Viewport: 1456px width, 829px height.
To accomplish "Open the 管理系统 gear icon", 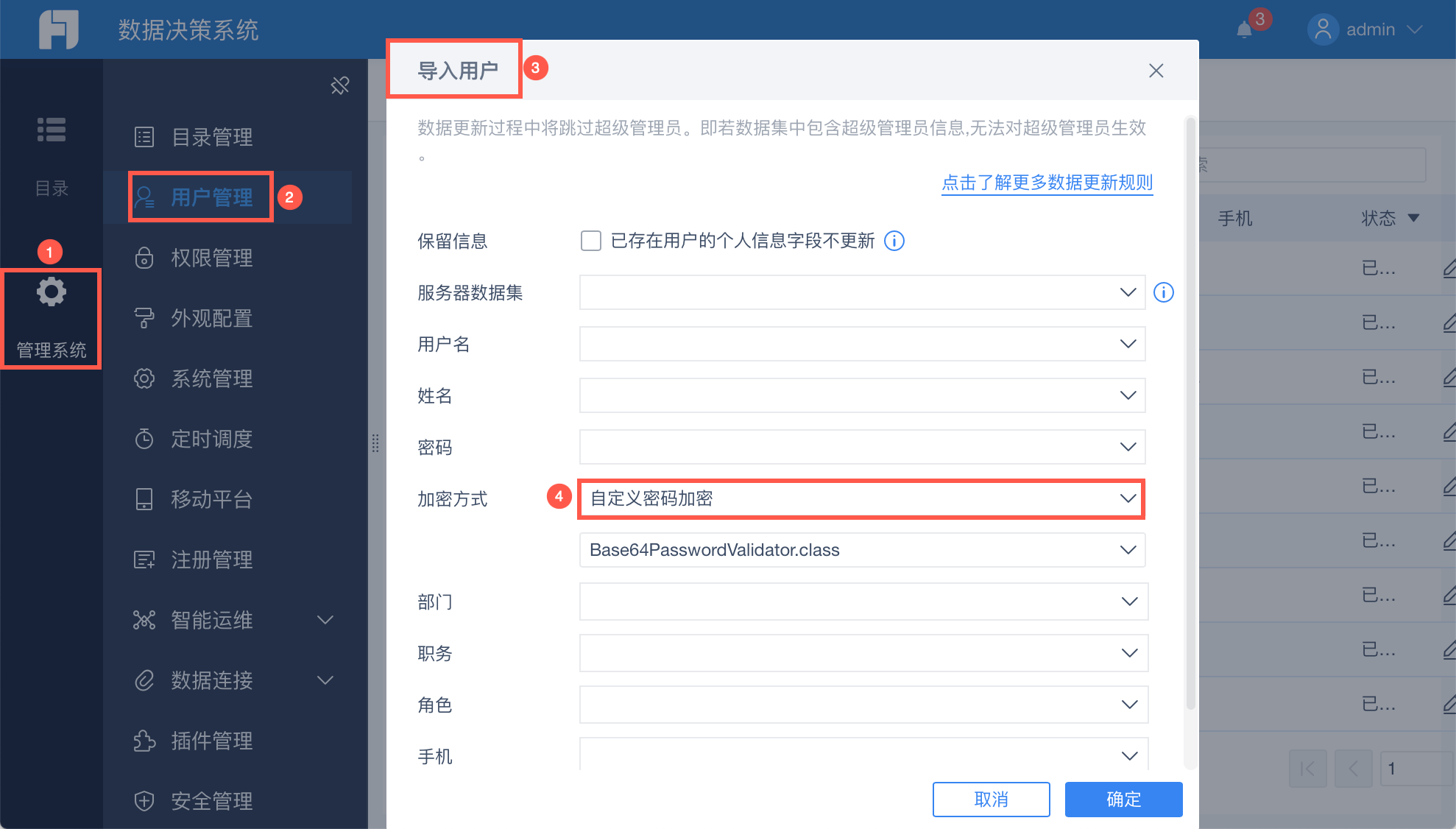I will pos(51,293).
